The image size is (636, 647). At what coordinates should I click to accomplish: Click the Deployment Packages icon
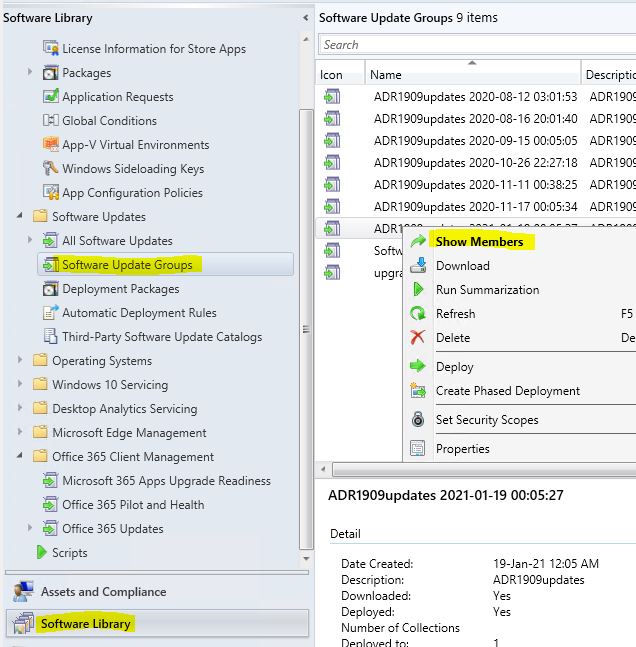50,288
